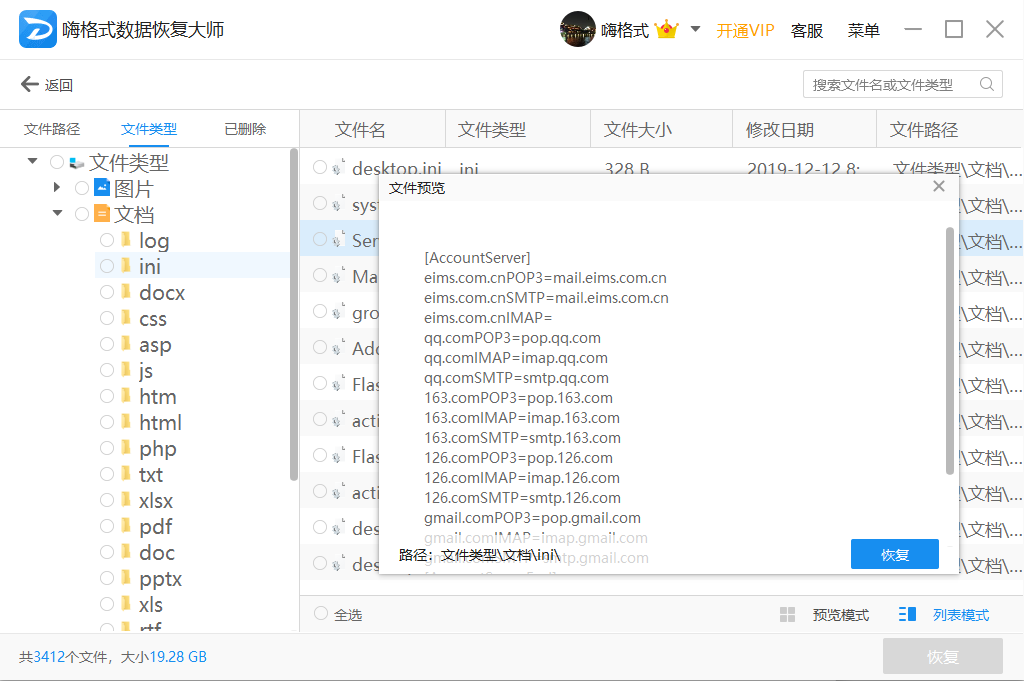Expand the 图片 tree node
The height and width of the screenshot is (681, 1024).
click(x=57, y=187)
